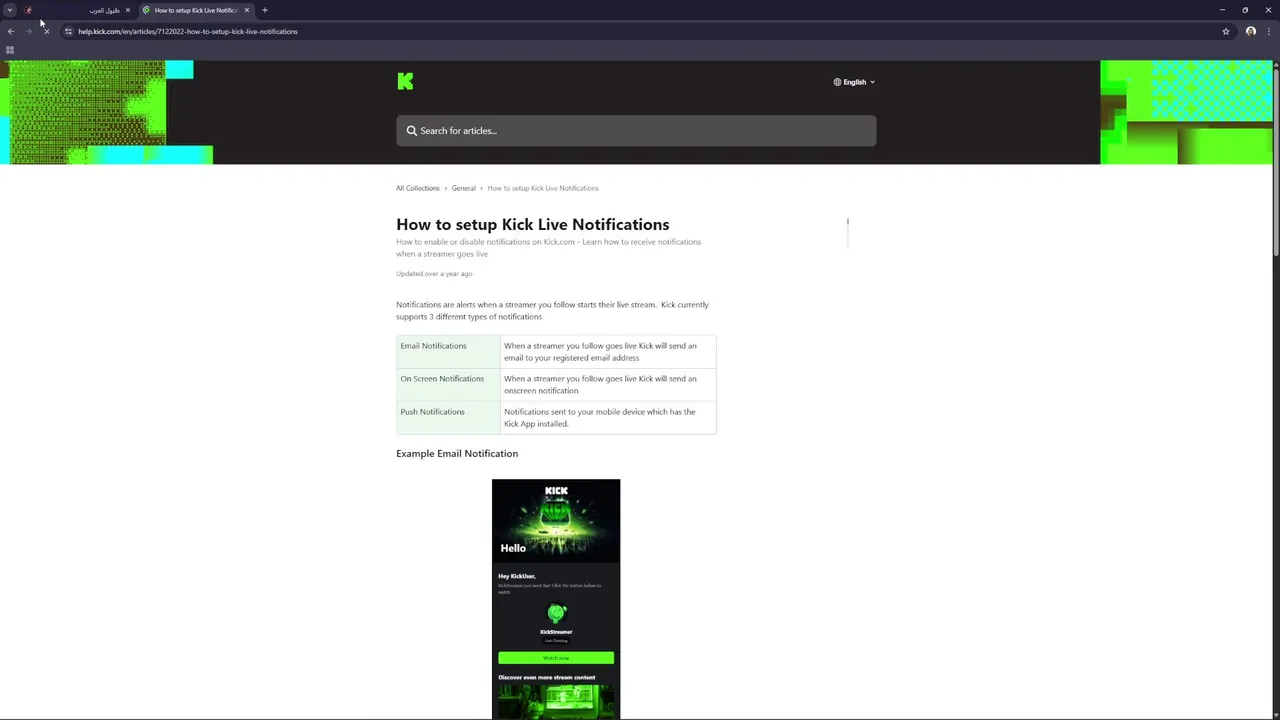Screen dimensions: 1280x720
Task: Click the Example Email Notification heading
Action: [457, 454]
